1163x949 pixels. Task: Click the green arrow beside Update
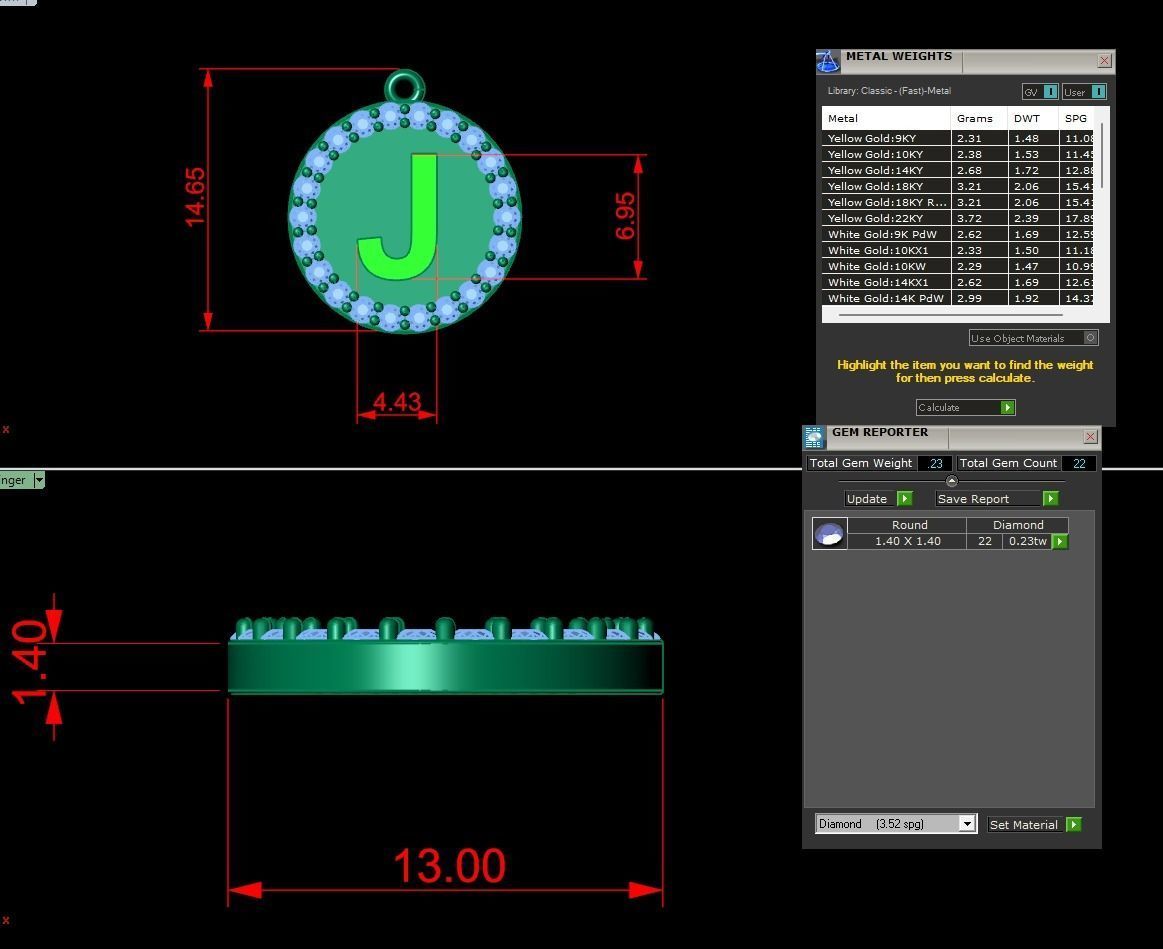point(904,499)
